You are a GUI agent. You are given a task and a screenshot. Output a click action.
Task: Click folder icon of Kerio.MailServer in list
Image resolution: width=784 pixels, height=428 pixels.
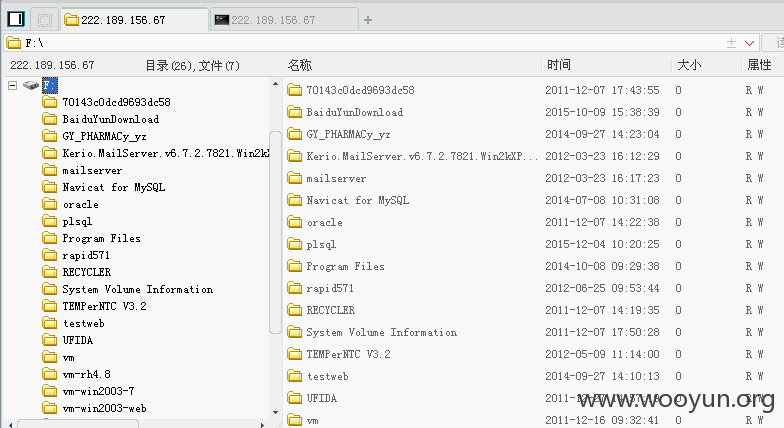[294, 156]
